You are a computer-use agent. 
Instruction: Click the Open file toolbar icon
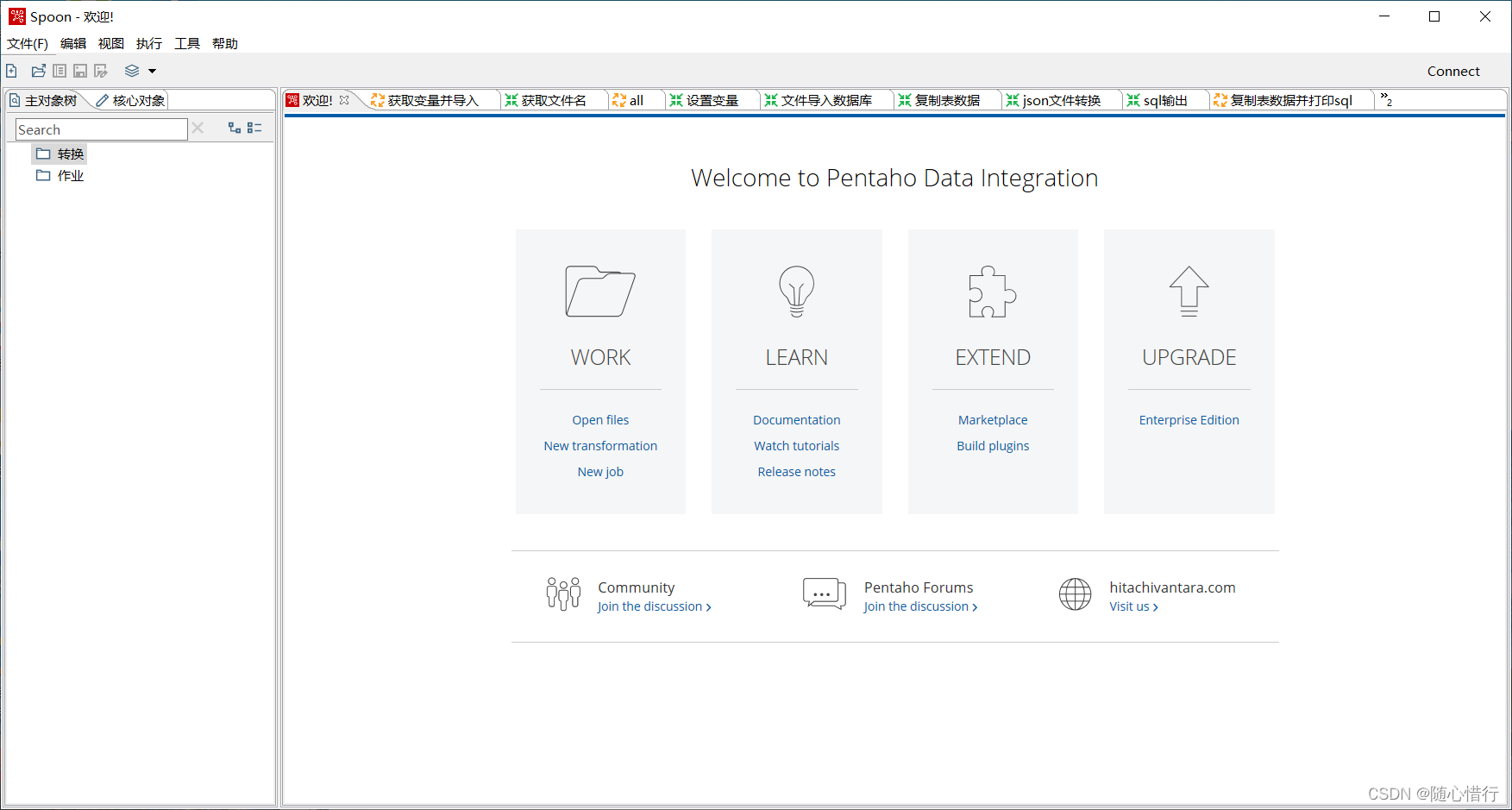39,71
